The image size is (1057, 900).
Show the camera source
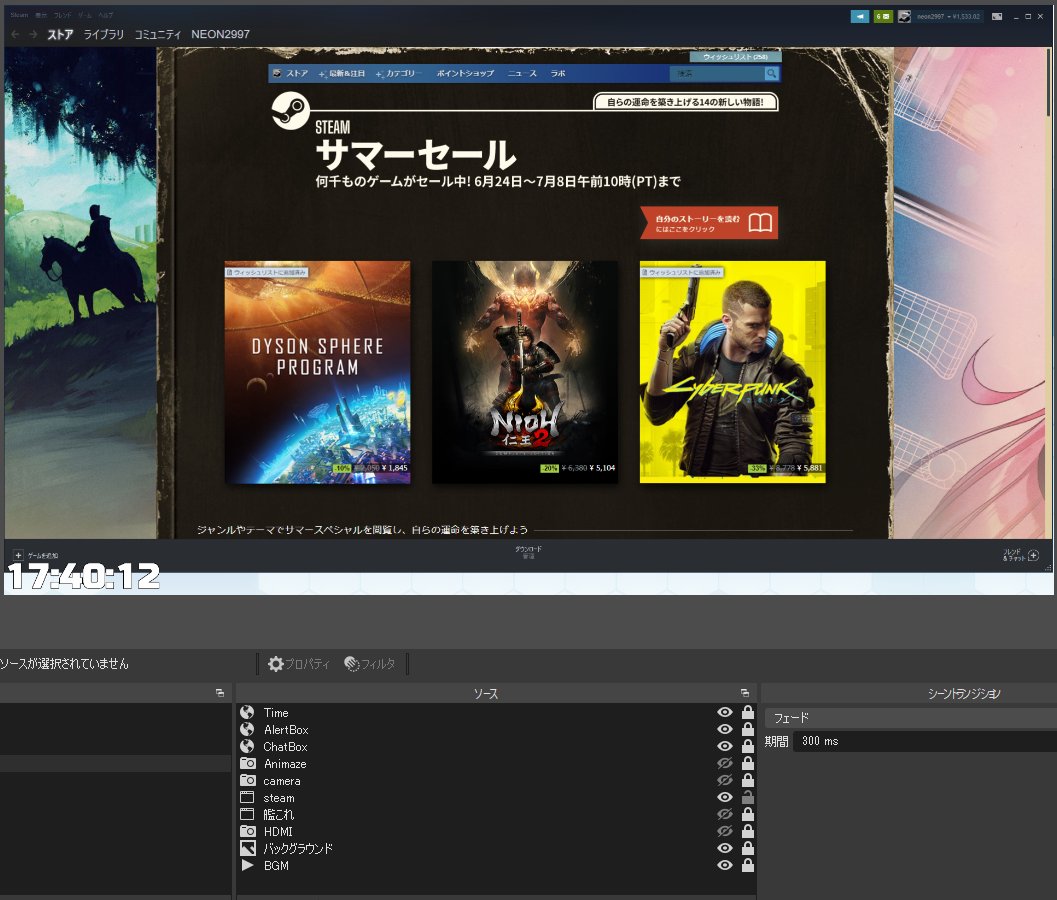pyautogui.click(x=725, y=780)
